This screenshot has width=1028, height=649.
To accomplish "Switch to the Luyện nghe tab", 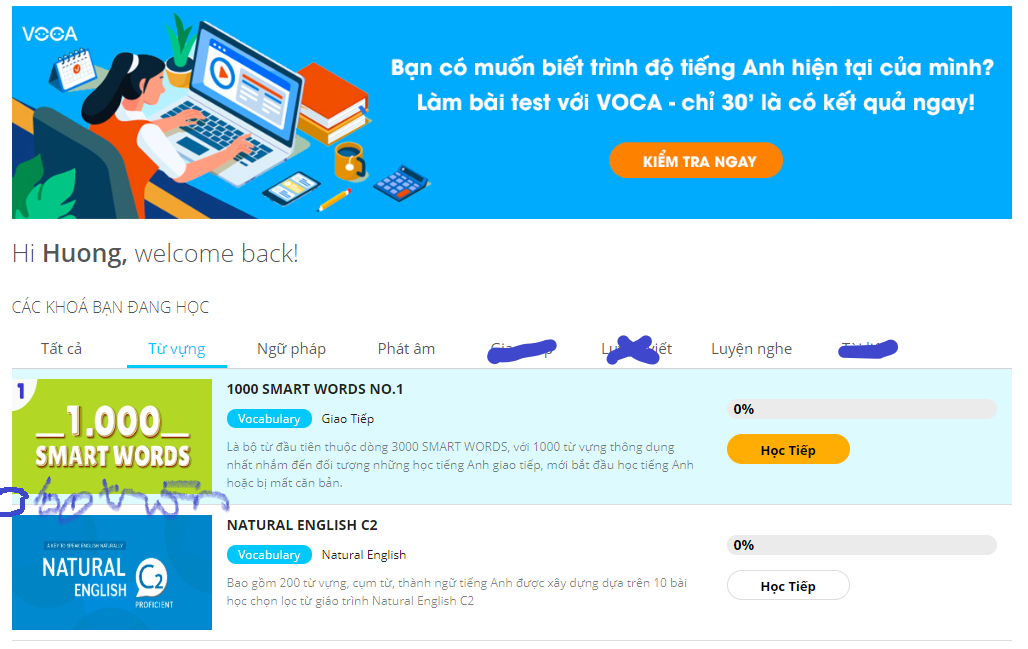I will pos(751,349).
